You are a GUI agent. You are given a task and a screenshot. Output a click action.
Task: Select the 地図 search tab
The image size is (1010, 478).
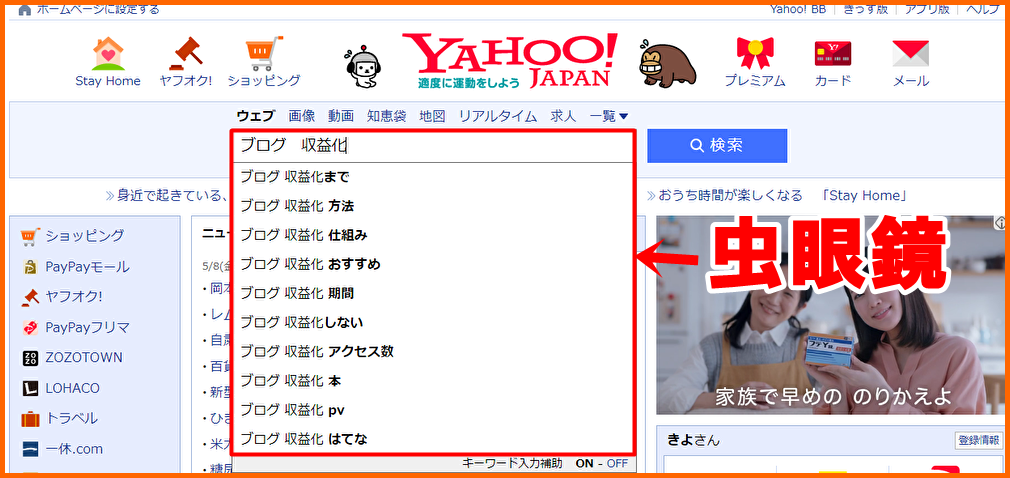pos(432,117)
